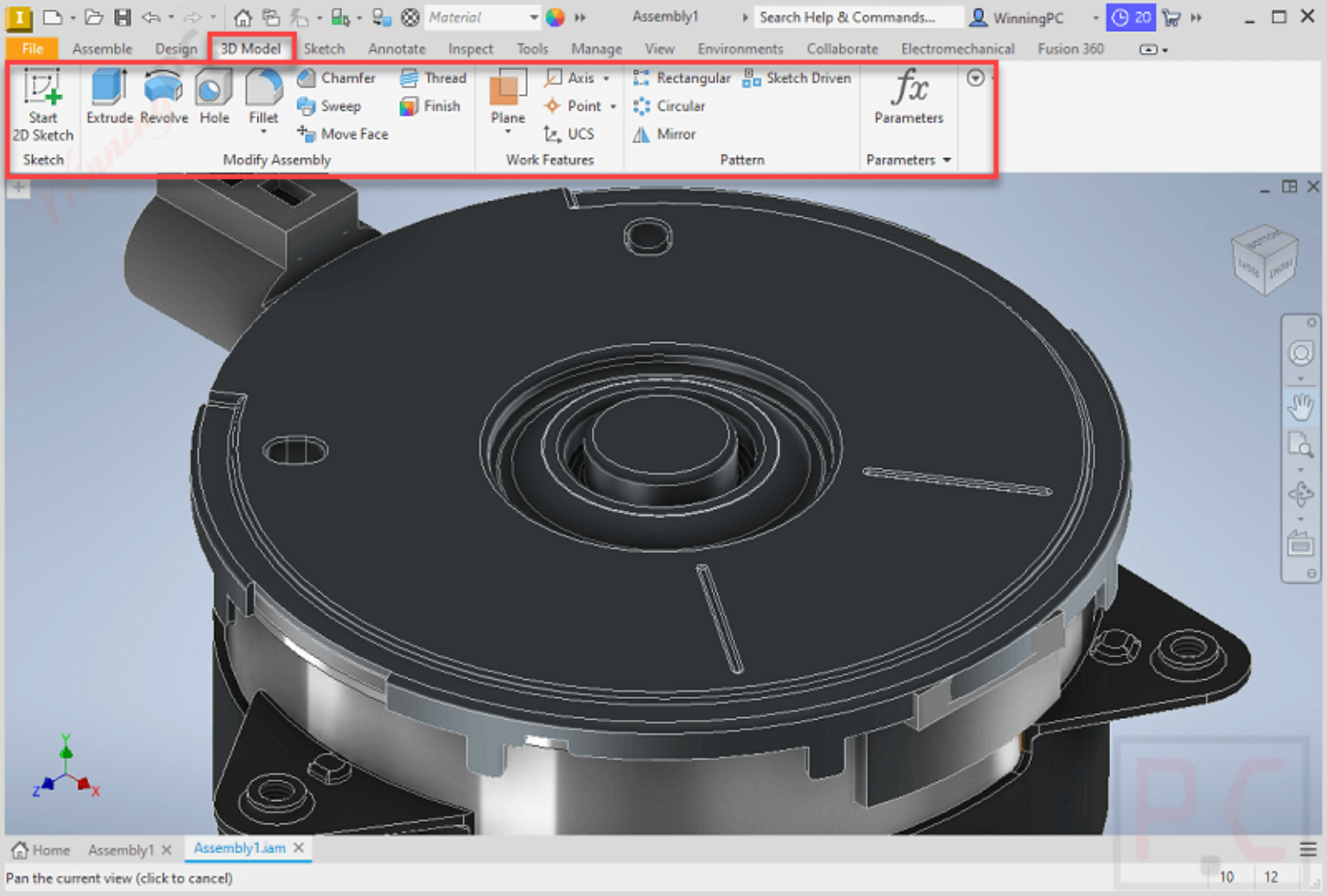Open the Material combo box

point(483,17)
